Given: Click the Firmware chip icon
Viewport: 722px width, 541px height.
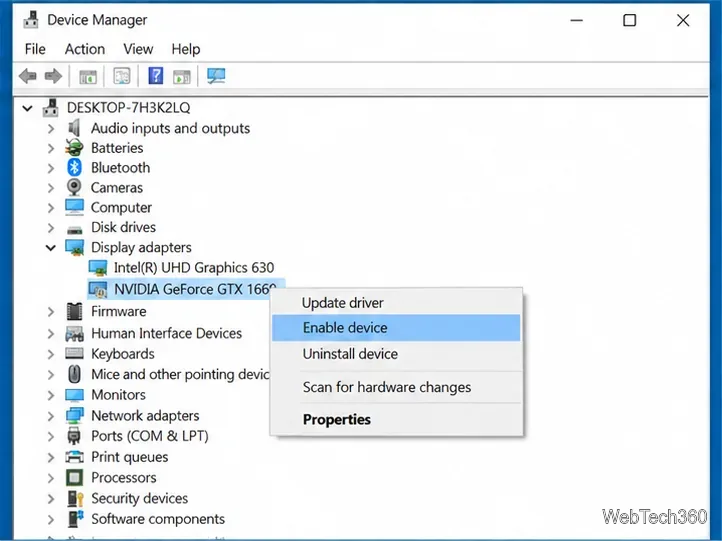Looking at the screenshot, I should 74,311.
